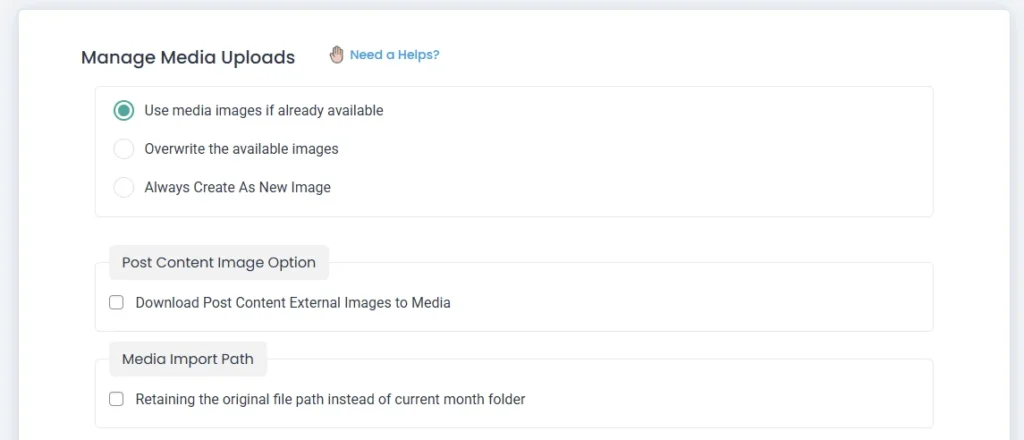Click 'Download Post Content External Images to Media' text
This screenshot has height=440, width=1024.
[x=293, y=302]
